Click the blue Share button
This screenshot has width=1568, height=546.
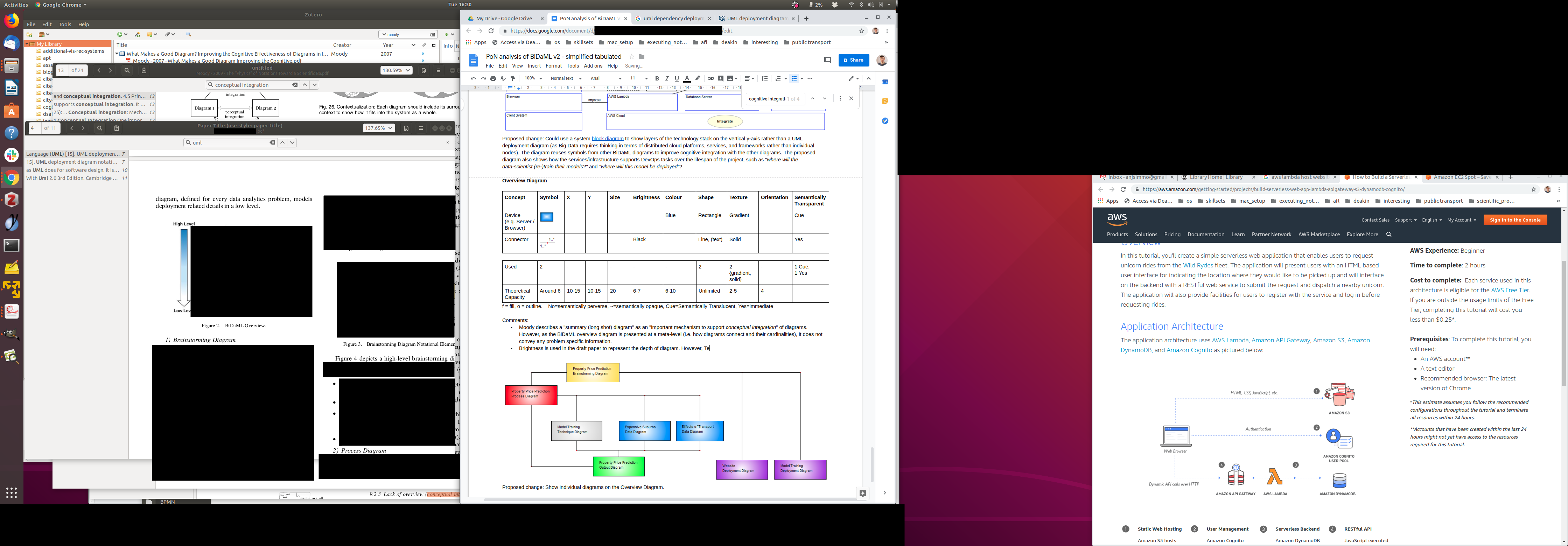[x=854, y=59]
